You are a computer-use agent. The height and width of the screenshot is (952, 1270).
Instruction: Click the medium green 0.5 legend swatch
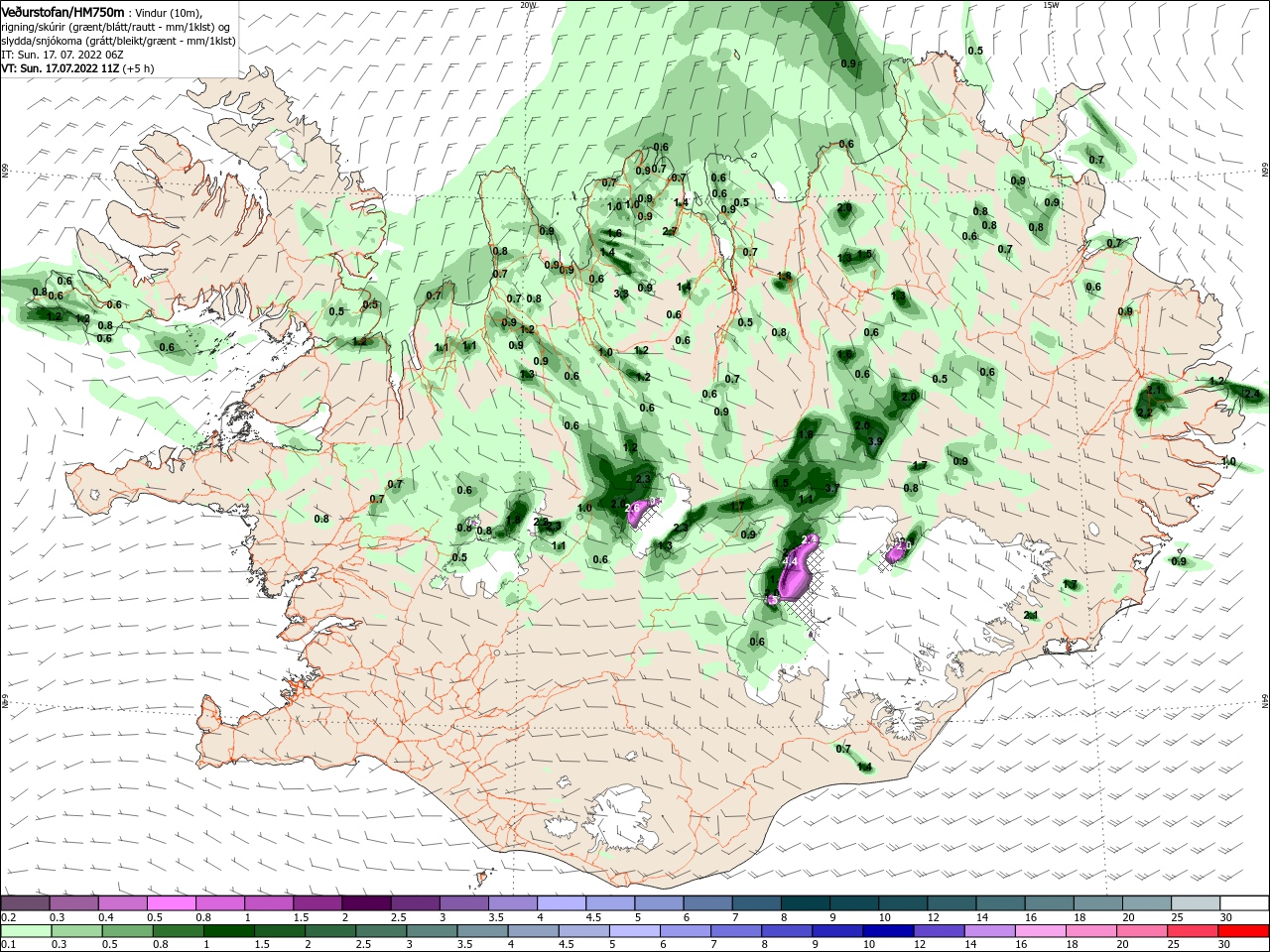coord(128,933)
